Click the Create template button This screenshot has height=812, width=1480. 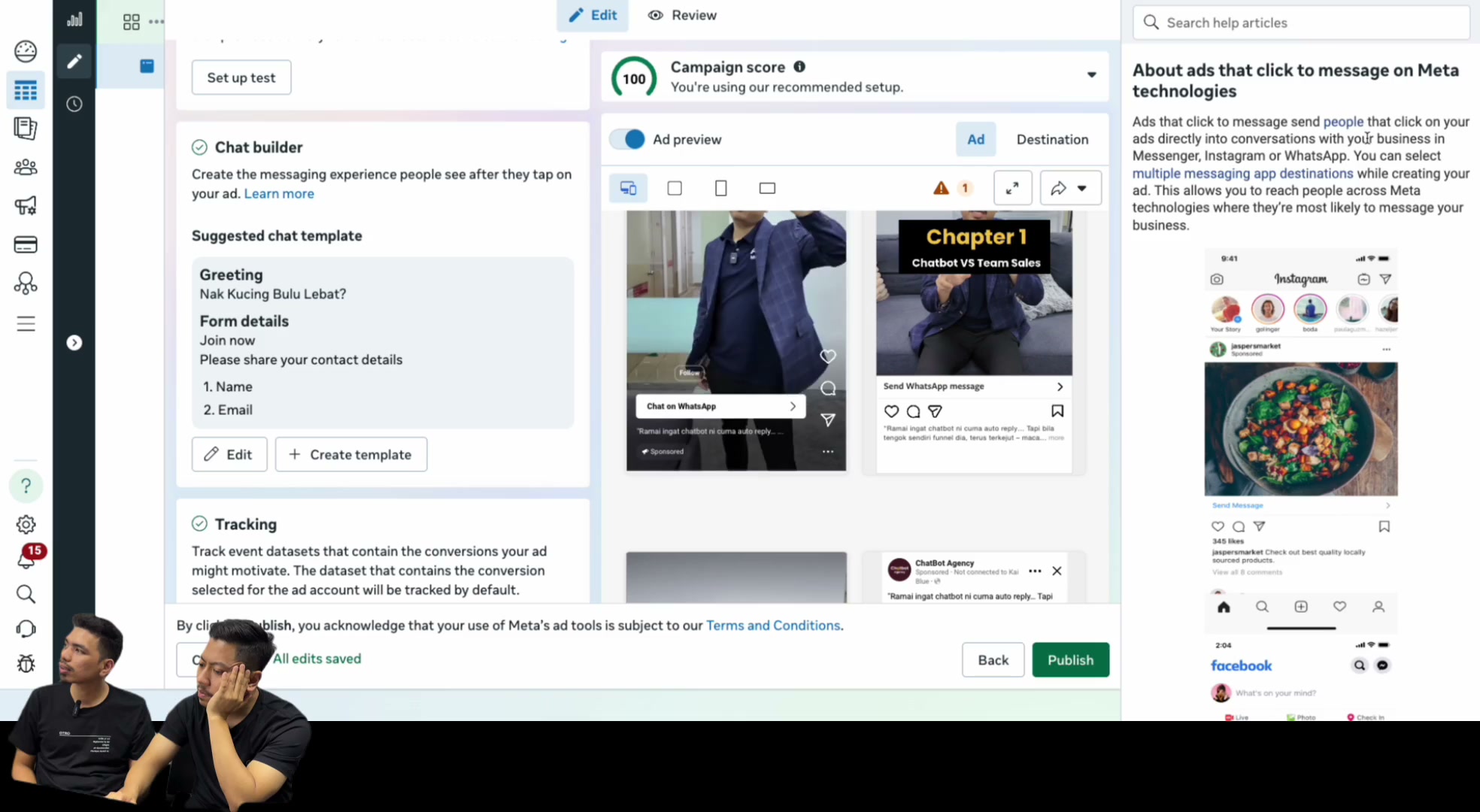coord(351,454)
